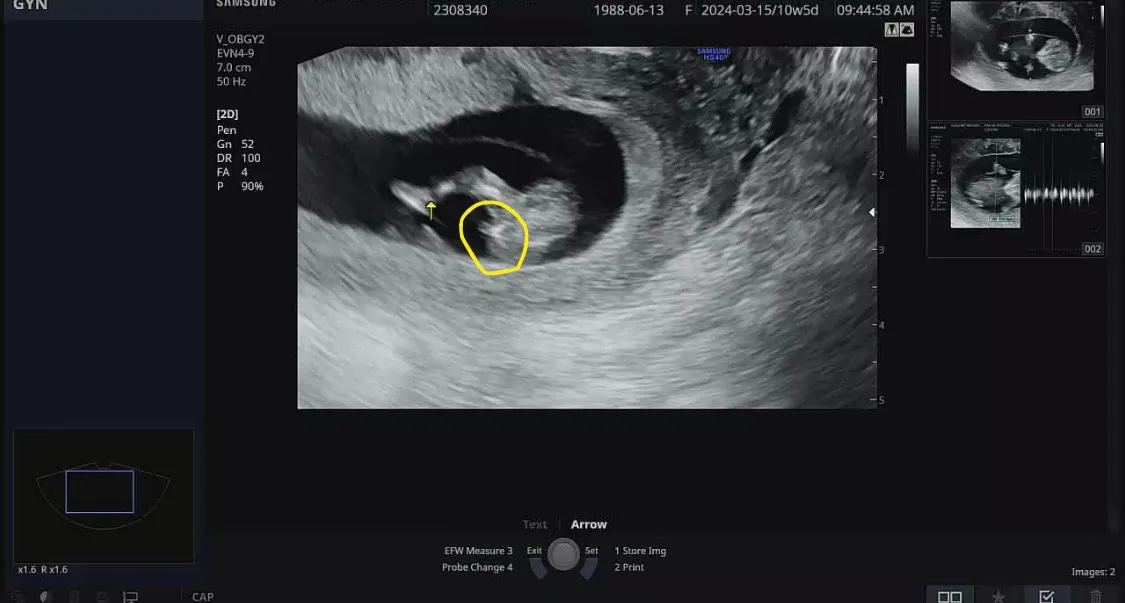Click the Pen frequency setting
The height and width of the screenshot is (603, 1125).
[226, 130]
